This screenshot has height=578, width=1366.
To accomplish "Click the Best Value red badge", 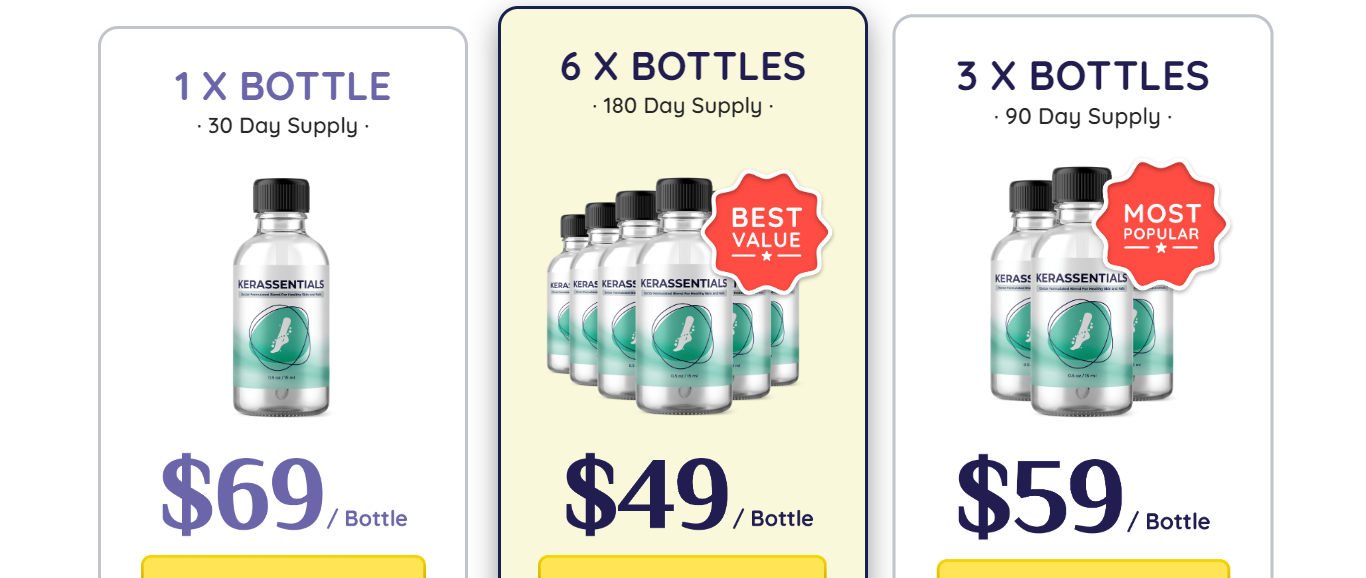I will (766, 231).
